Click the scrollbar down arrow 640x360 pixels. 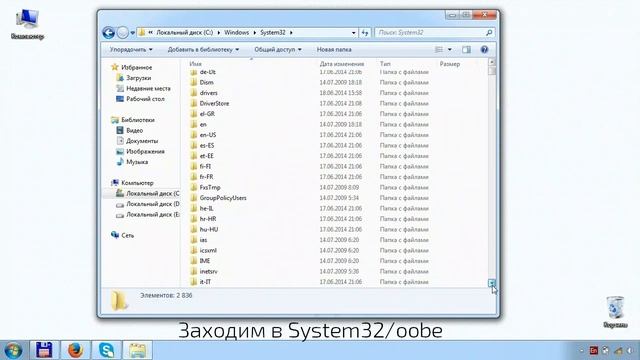coord(491,282)
